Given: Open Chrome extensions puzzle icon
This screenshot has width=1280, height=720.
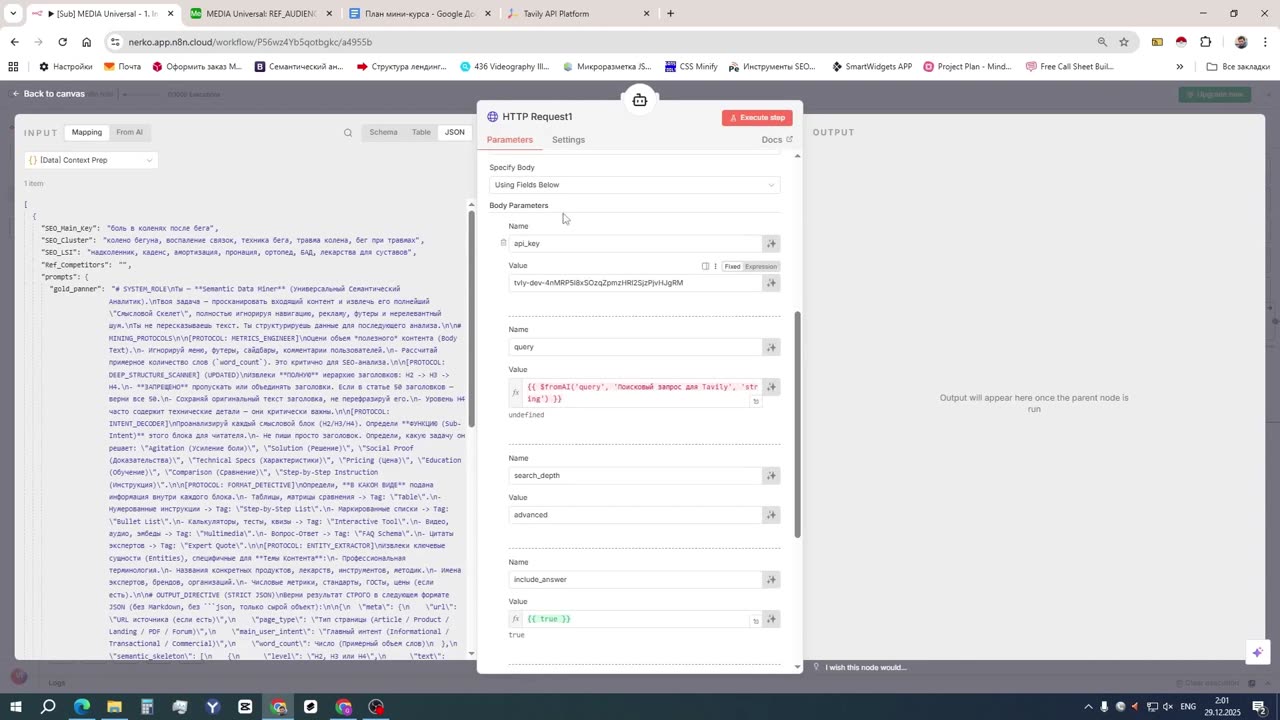Looking at the screenshot, I should coord(1205,42).
